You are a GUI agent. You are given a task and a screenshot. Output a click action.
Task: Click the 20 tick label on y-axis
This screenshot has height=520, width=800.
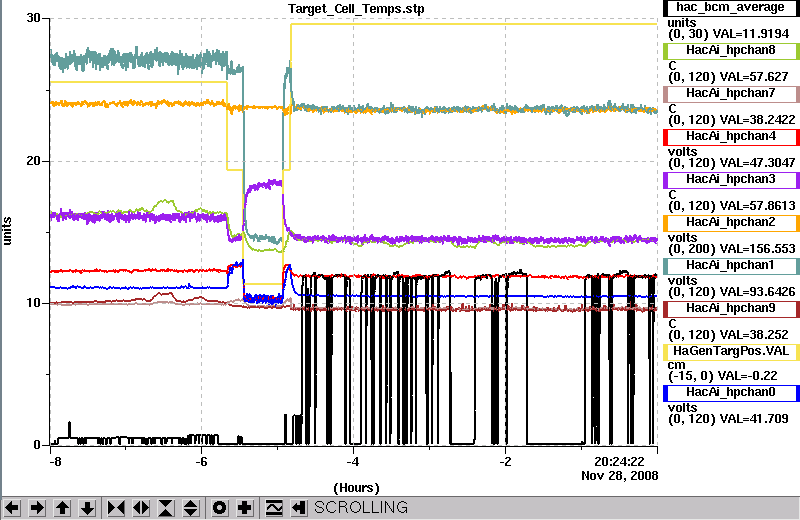[33, 161]
